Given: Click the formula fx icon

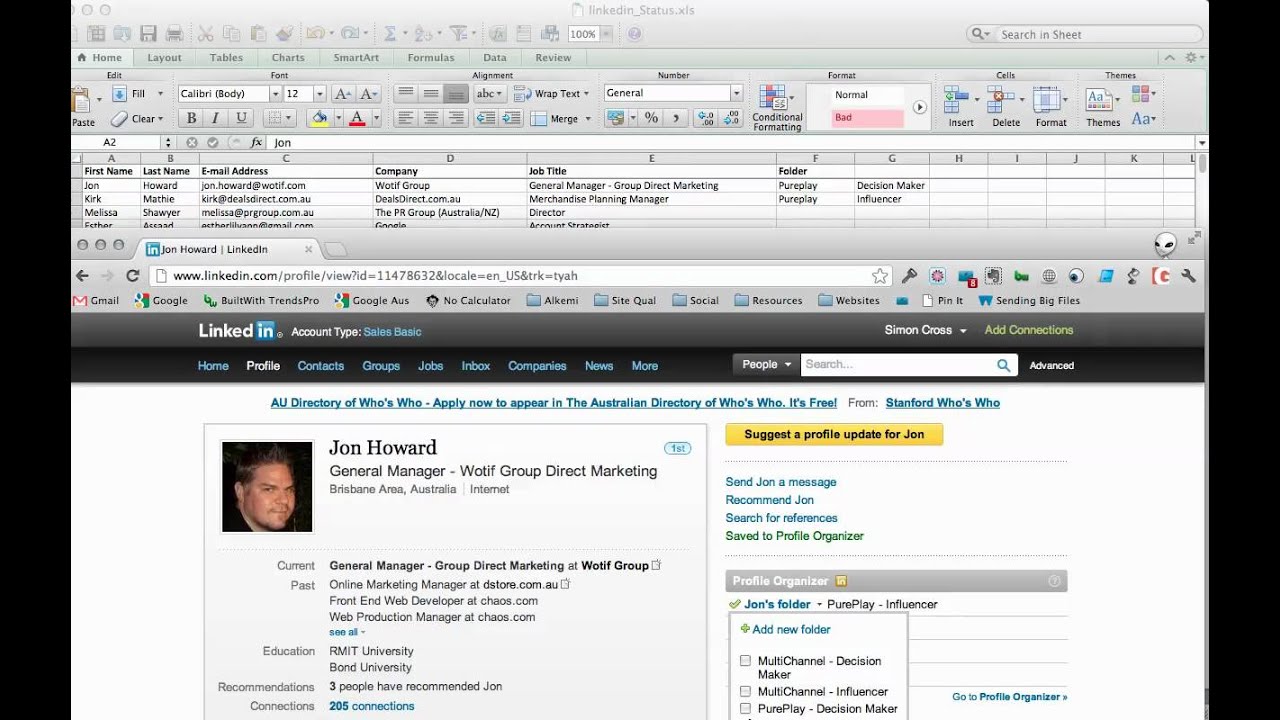Looking at the screenshot, I should pyautogui.click(x=256, y=143).
